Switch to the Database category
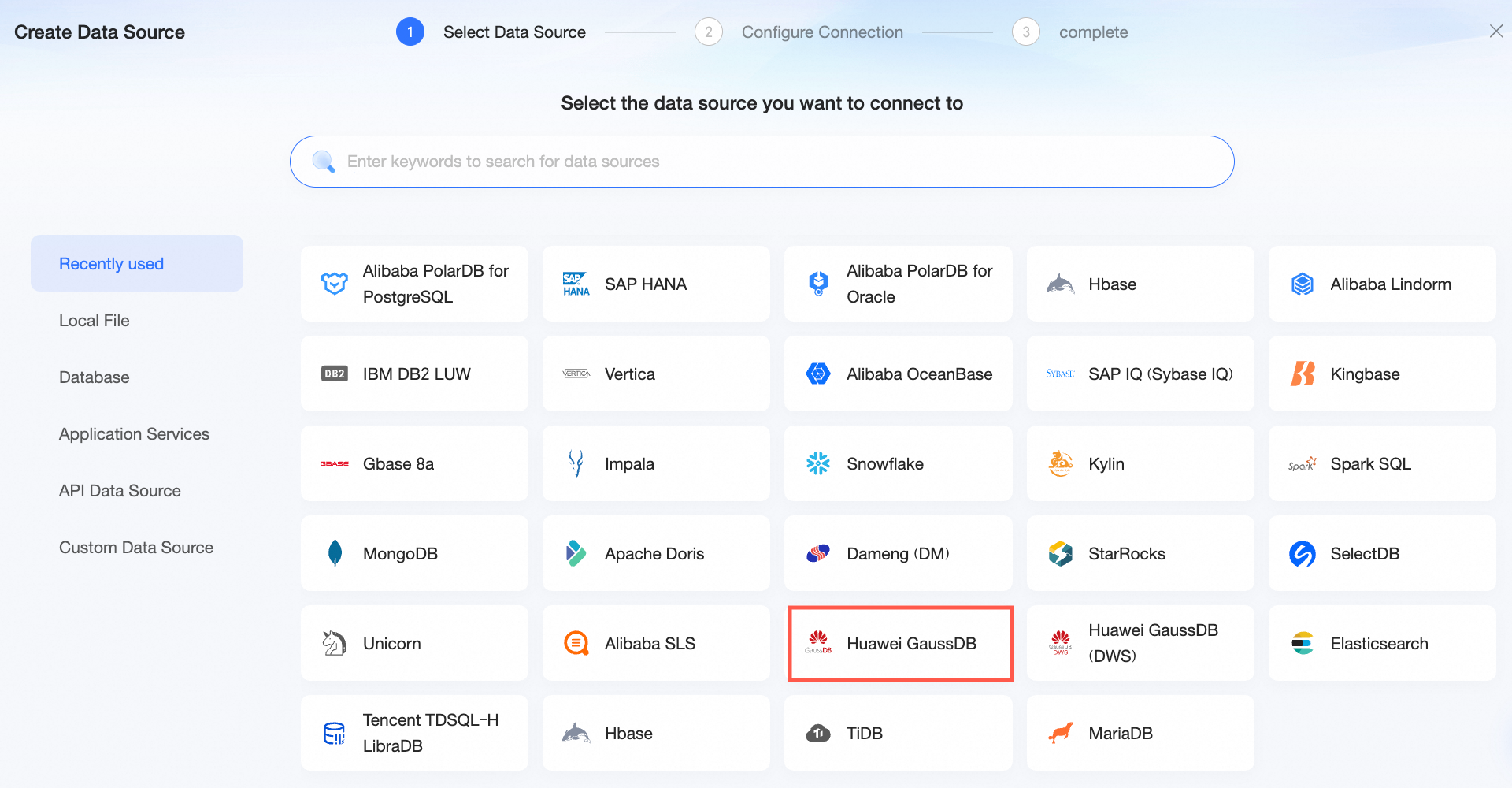 pyautogui.click(x=137, y=377)
